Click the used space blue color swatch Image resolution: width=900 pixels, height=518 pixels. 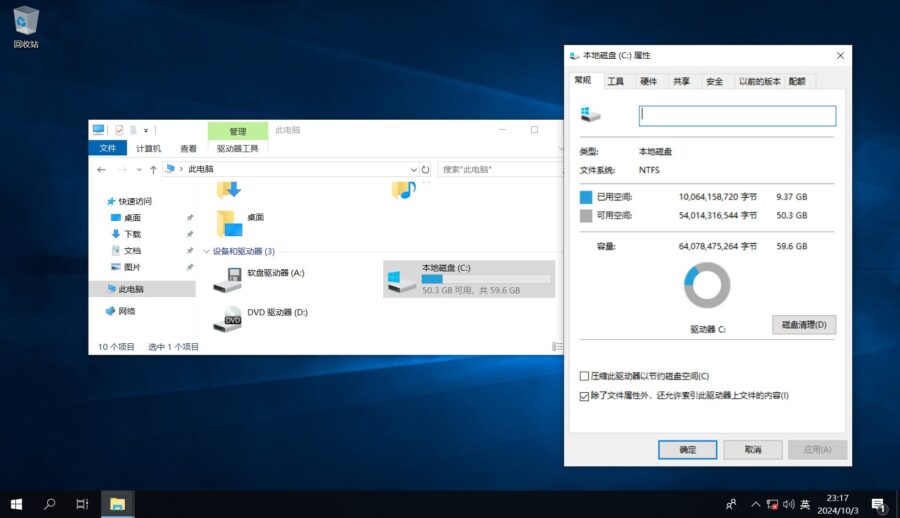(x=586, y=198)
